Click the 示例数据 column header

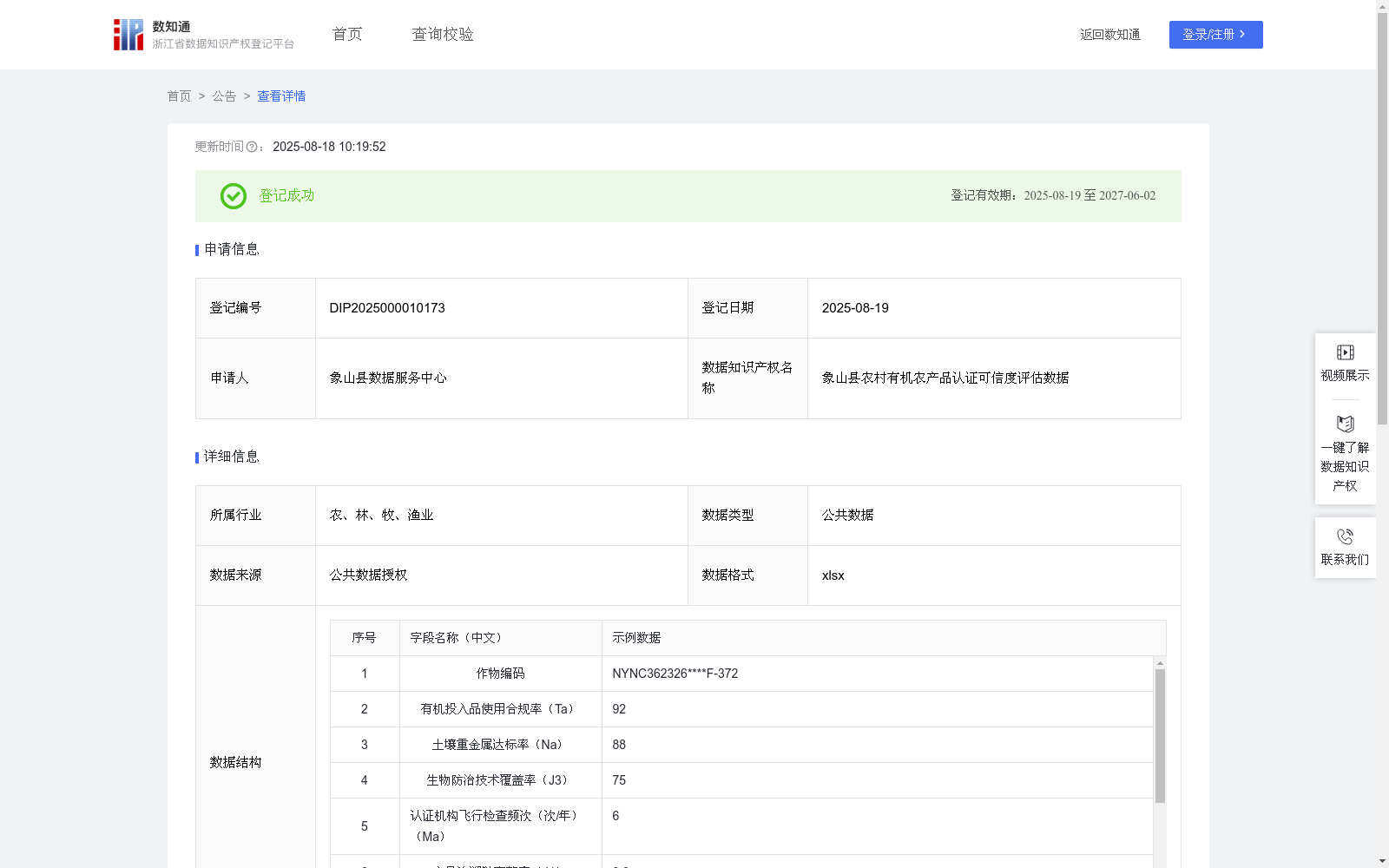click(x=884, y=638)
